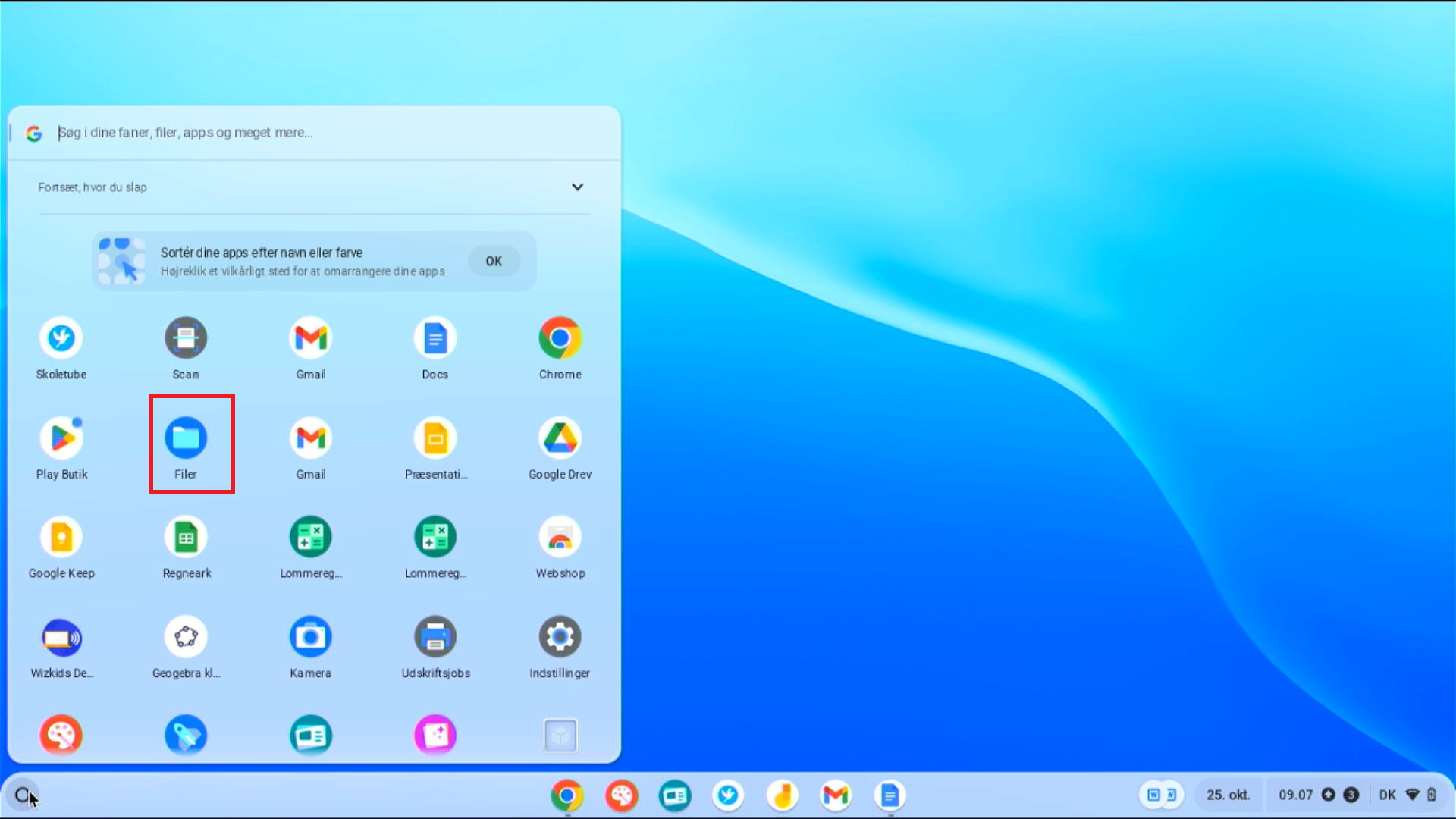This screenshot has width=1456, height=819.
Task: Click OK on the sort apps banner
Action: pos(494,261)
